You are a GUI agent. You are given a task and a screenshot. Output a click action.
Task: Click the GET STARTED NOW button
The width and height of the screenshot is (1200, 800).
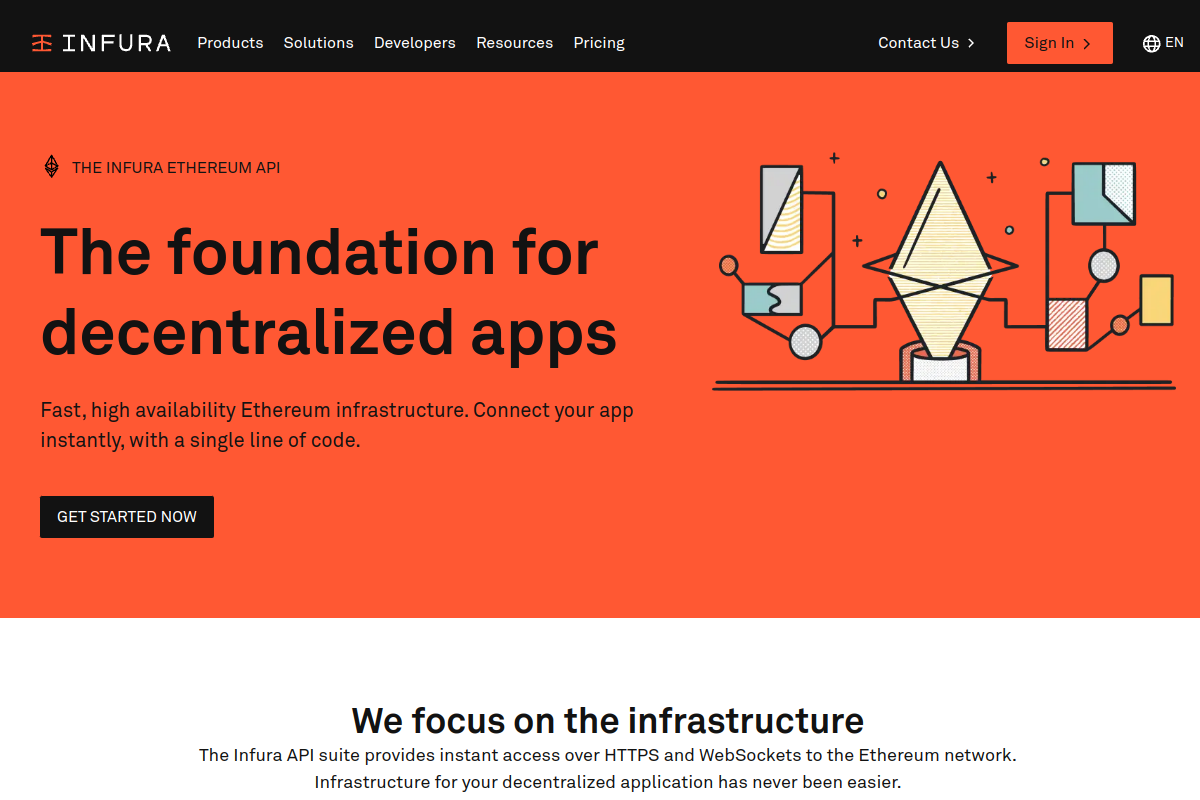coord(127,517)
